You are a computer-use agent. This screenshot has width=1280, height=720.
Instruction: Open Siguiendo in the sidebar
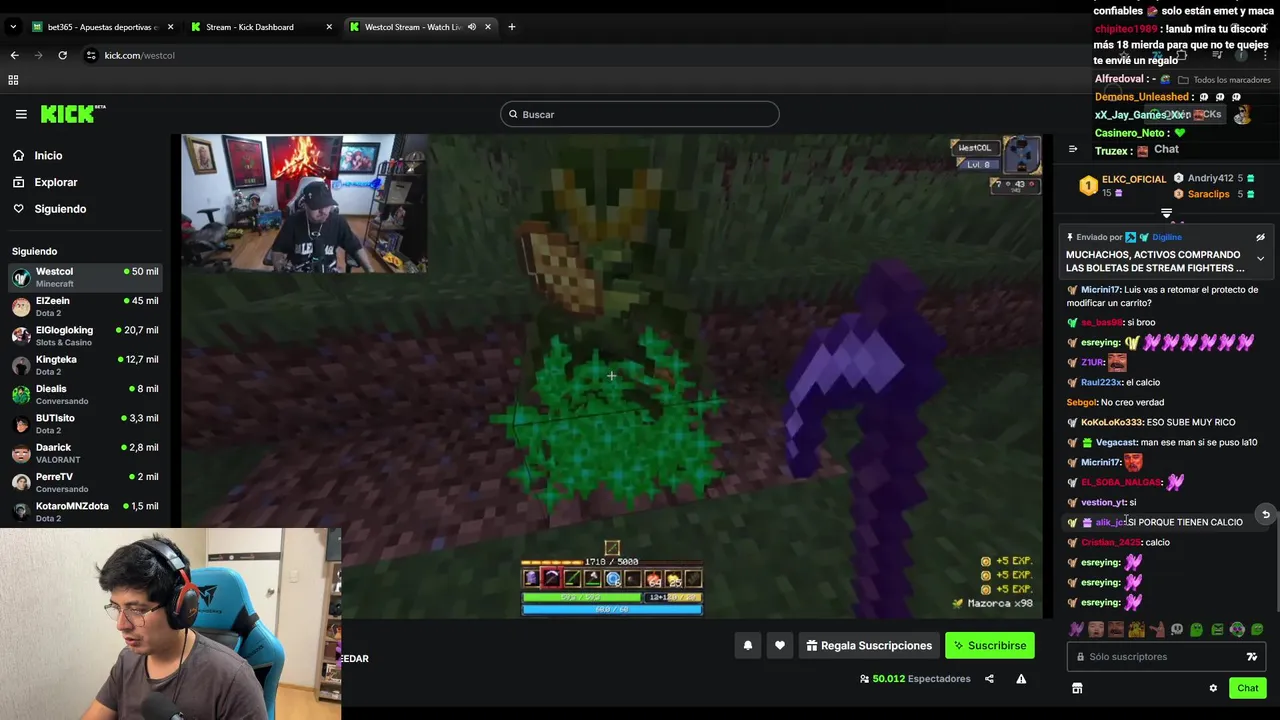pyautogui.click(x=59, y=209)
